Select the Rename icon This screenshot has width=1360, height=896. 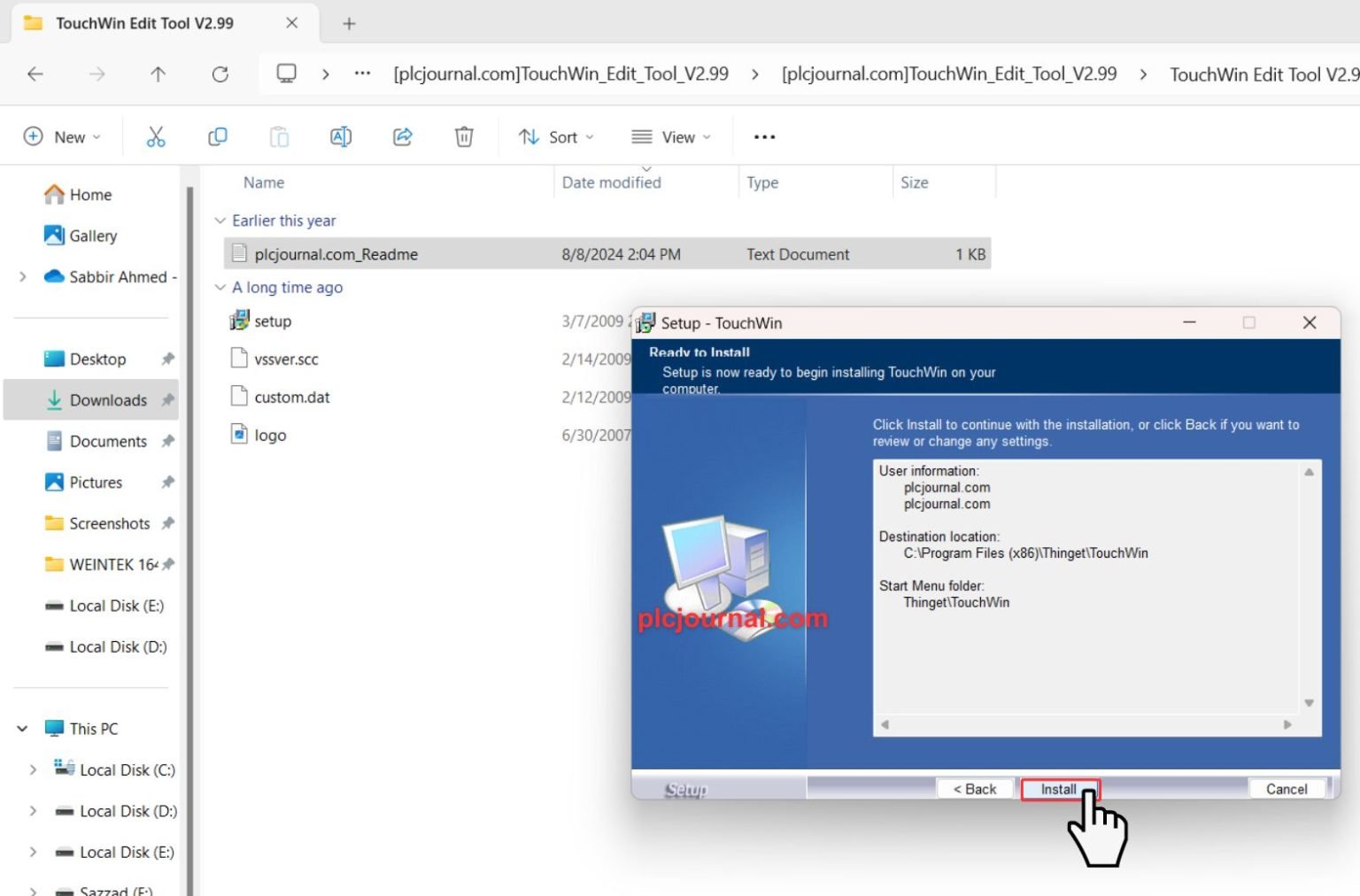[x=340, y=136]
